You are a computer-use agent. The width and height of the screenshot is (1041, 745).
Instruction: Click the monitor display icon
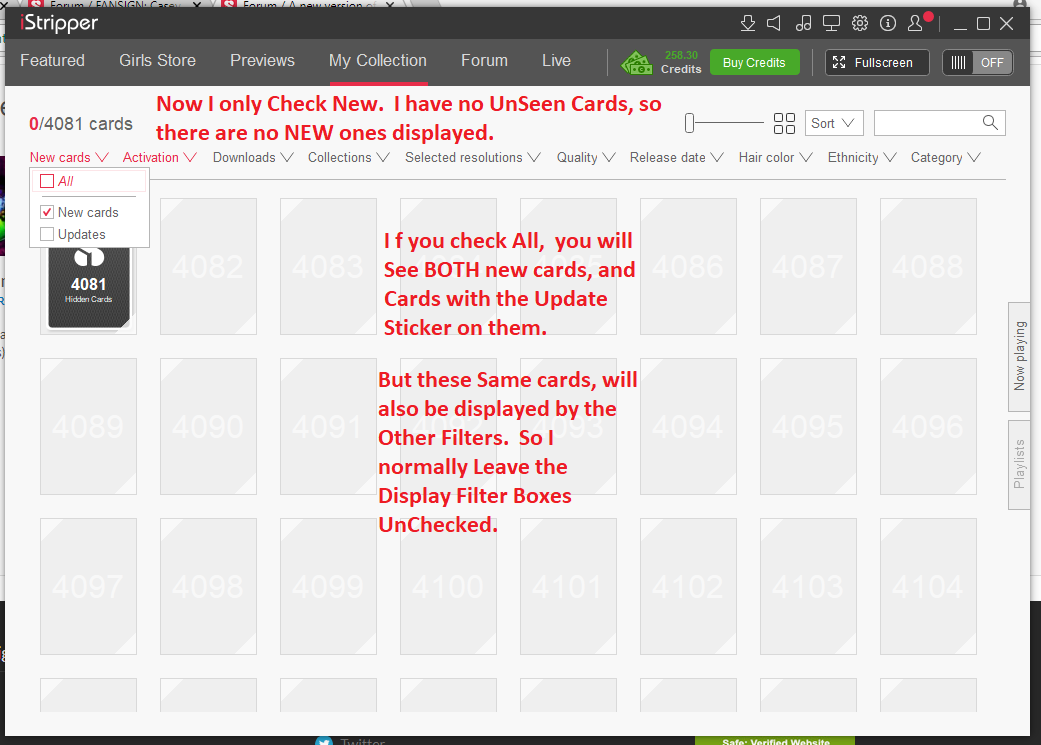[831, 24]
